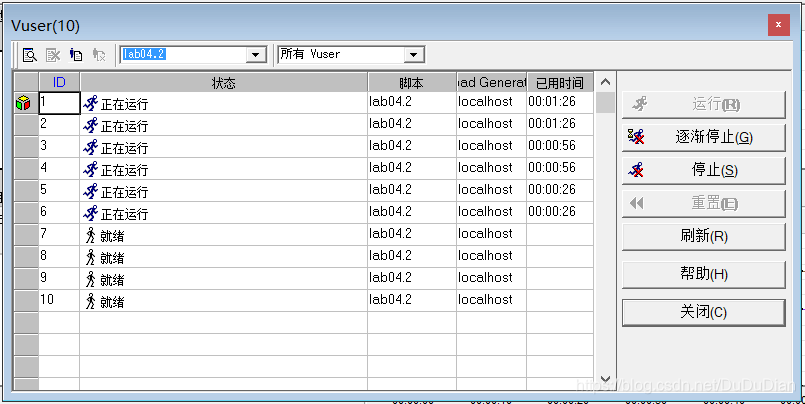Select the row header of Vuser 2

(x=26, y=125)
